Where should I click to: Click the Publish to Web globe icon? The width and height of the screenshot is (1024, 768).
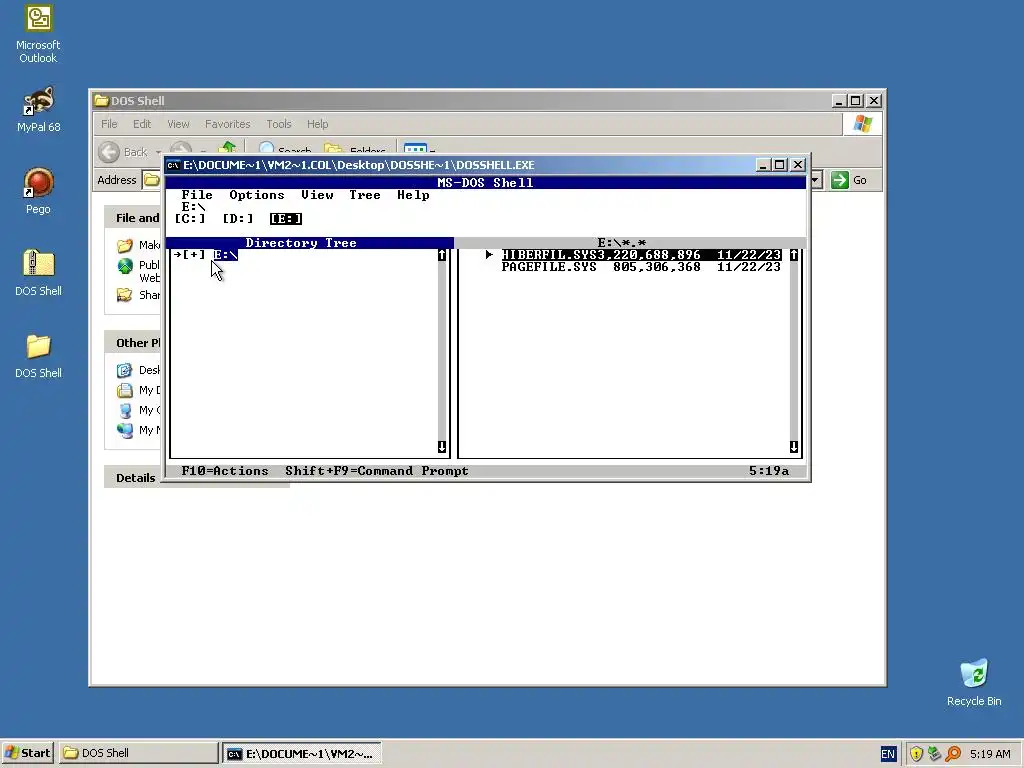pyautogui.click(x=125, y=266)
